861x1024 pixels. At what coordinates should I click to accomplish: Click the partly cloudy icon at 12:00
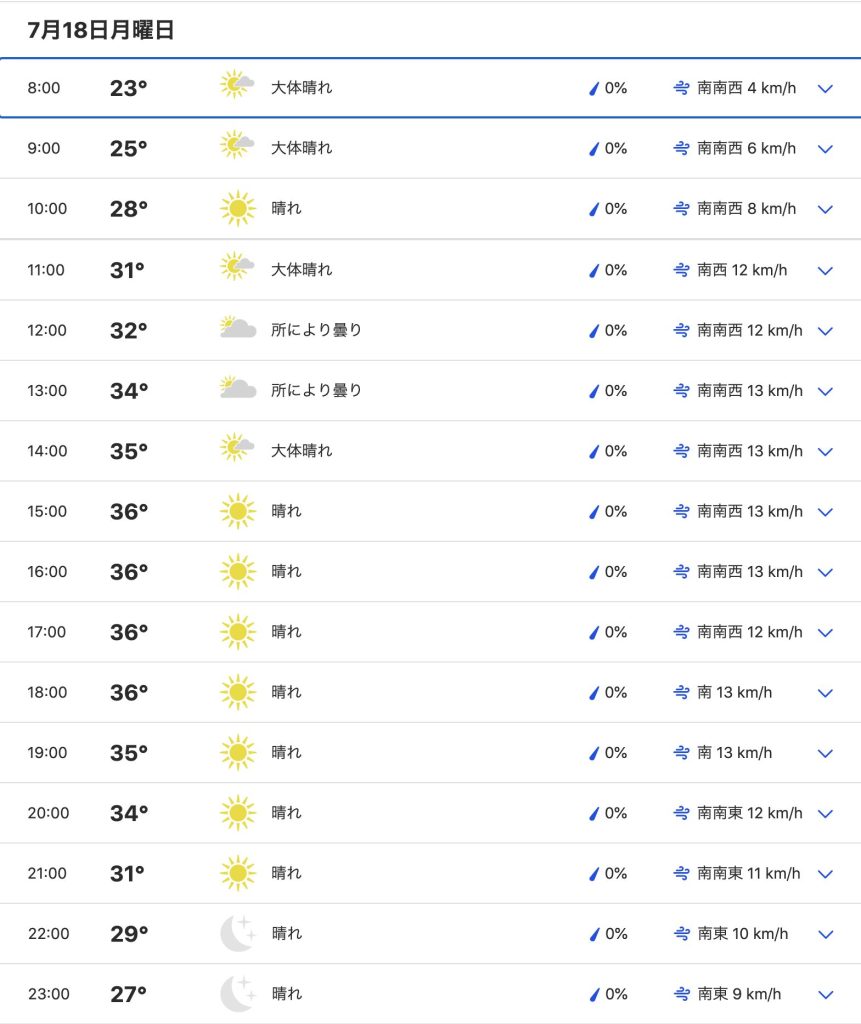click(238, 328)
